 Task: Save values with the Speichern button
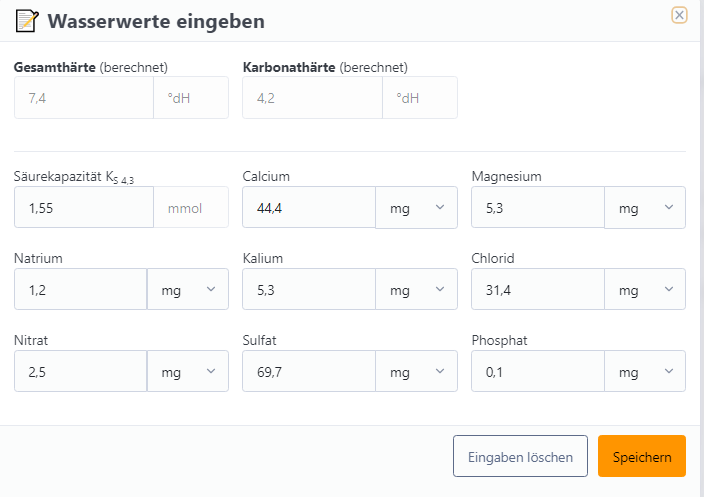click(642, 456)
